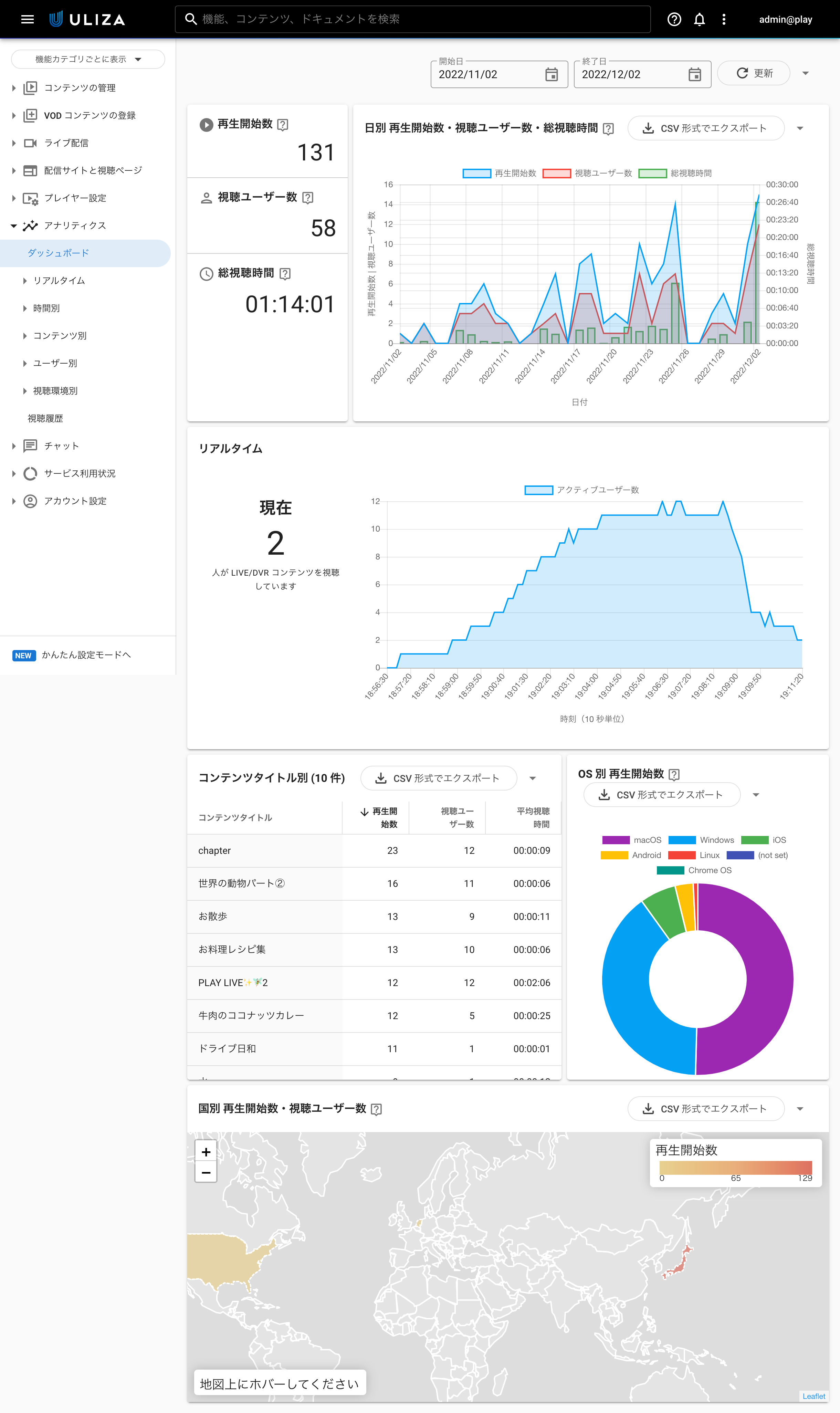The image size is (840, 1413).
Task: Select ダッシュボード in the sidebar
Action: [x=58, y=253]
